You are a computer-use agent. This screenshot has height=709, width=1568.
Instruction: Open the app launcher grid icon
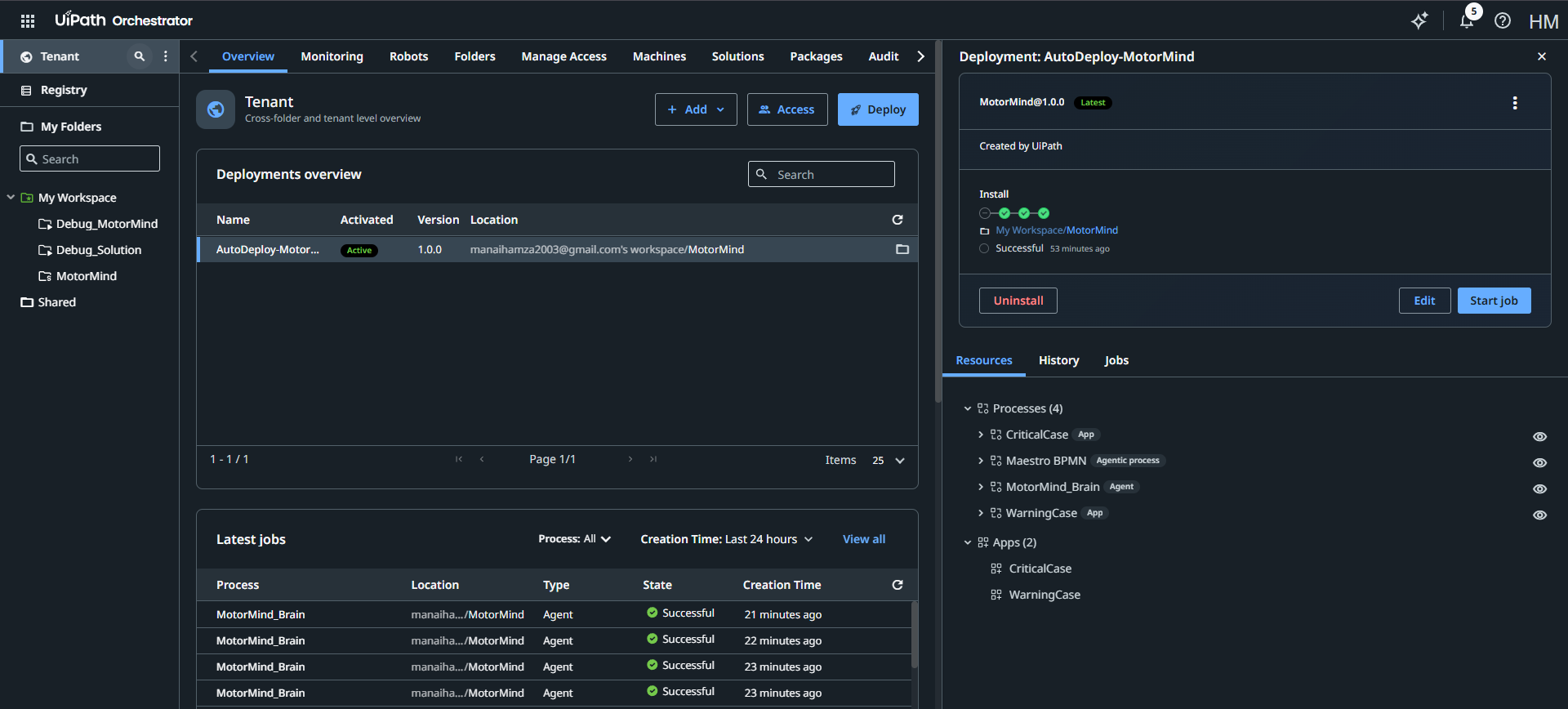pos(28,20)
